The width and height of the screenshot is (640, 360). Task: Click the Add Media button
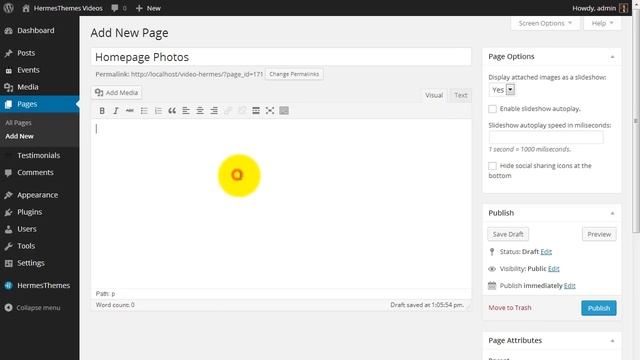pos(117,93)
